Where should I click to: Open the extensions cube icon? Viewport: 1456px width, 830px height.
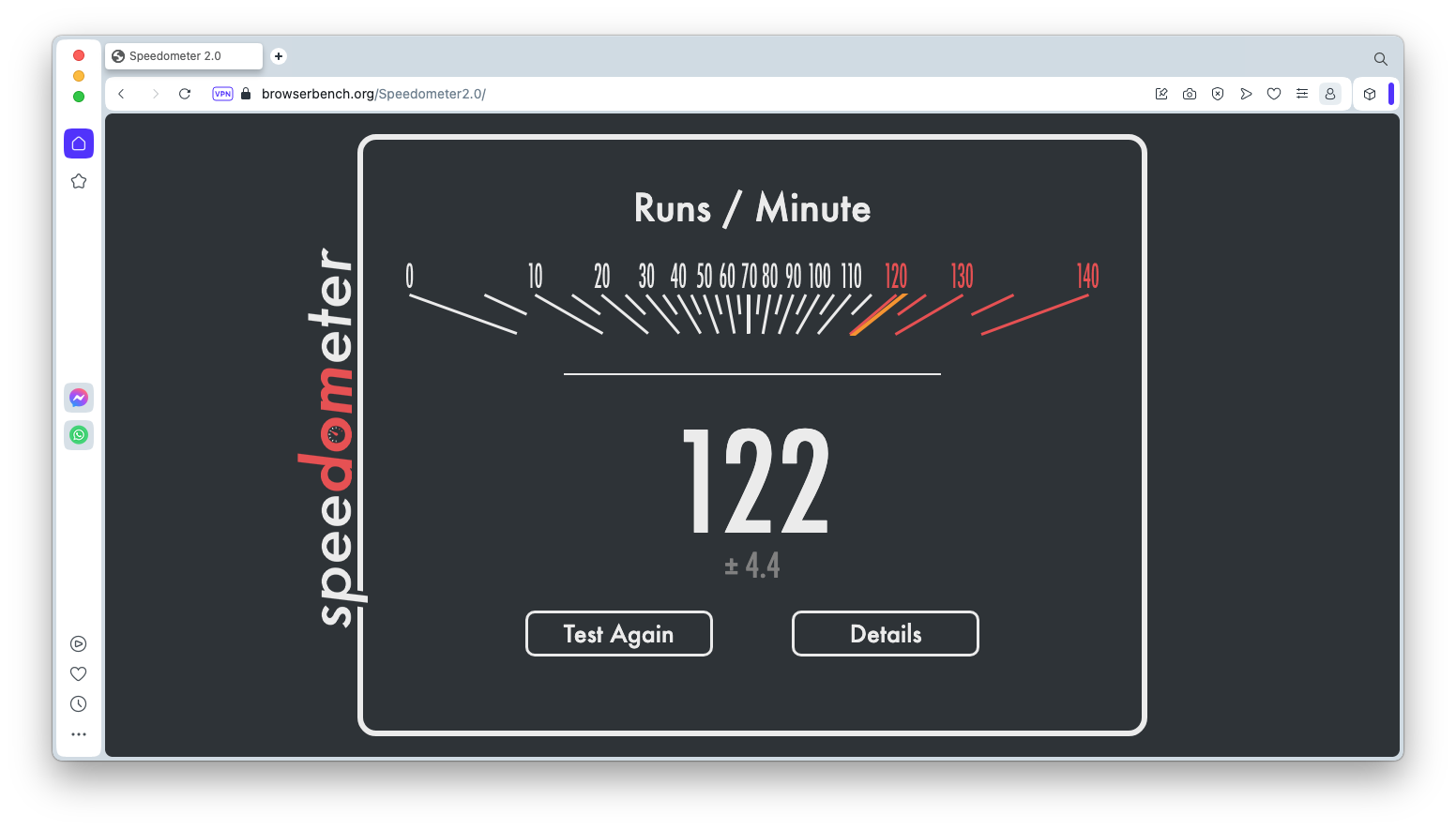tap(1370, 94)
